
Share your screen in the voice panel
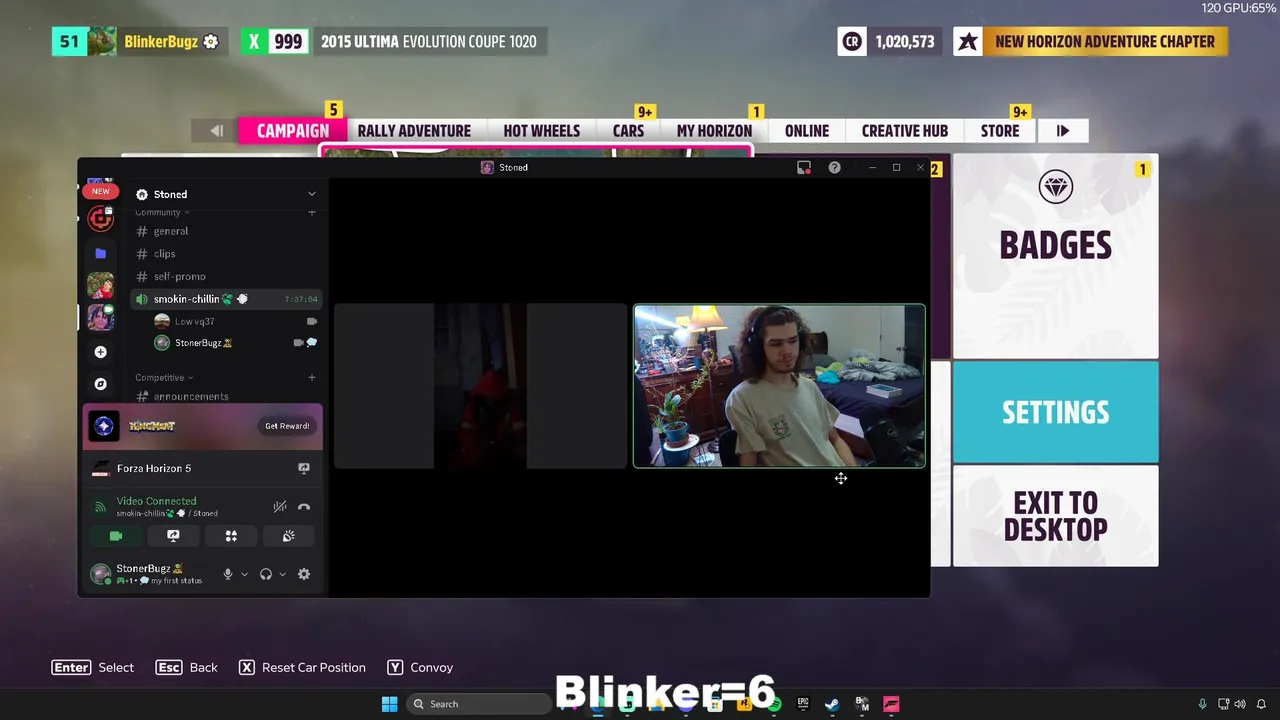(173, 536)
